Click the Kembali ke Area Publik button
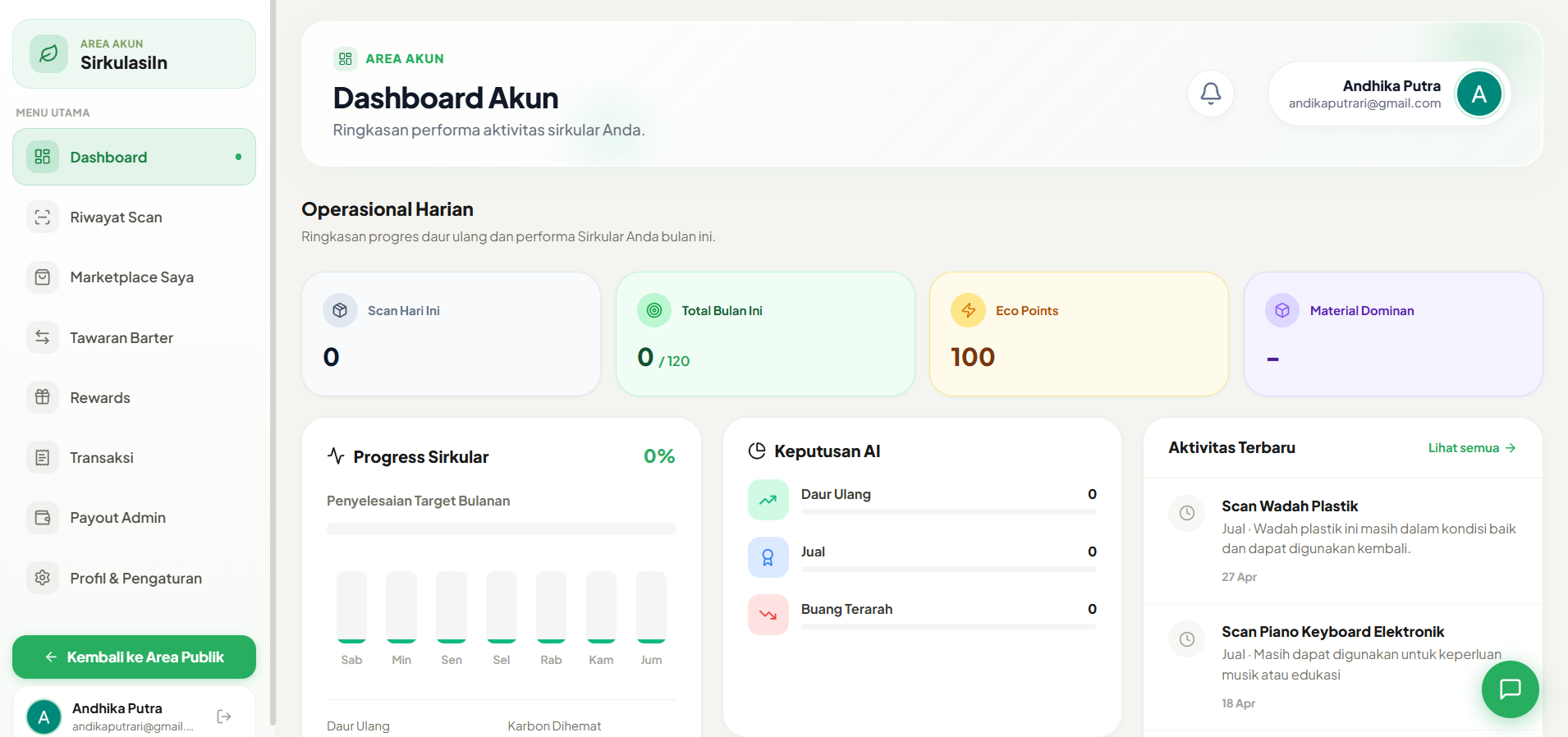The width and height of the screenshot is (1568, 737). coord(134,657)
